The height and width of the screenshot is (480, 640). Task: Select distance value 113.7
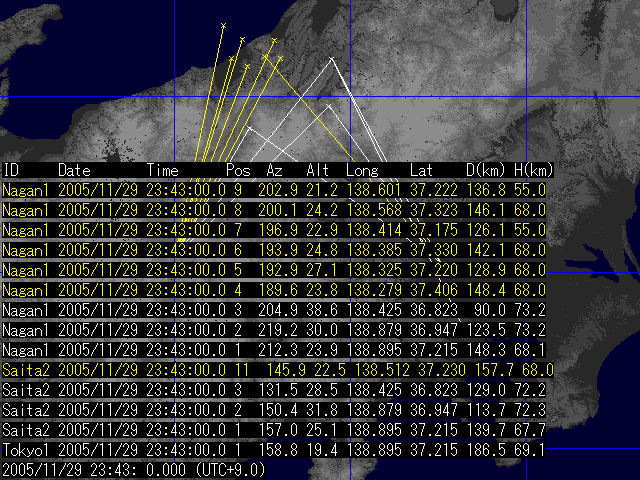(486, 410)
